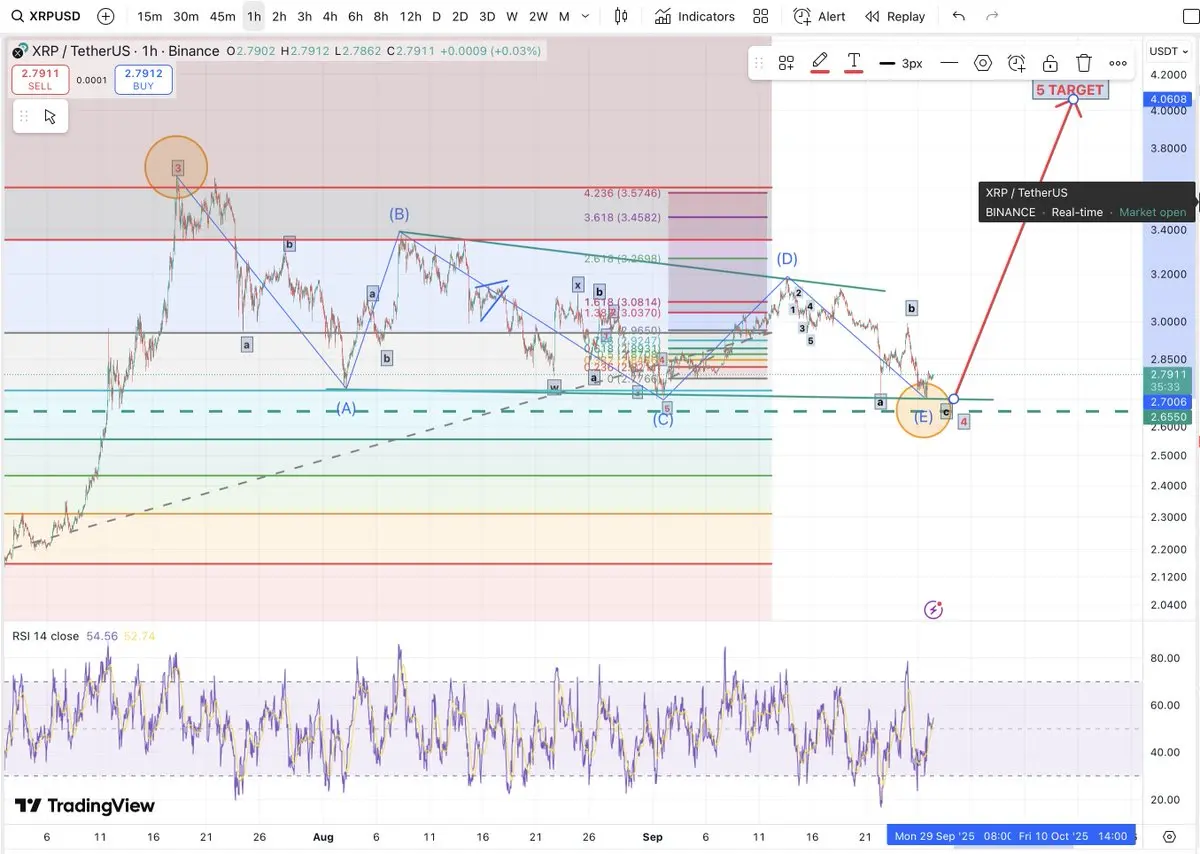Add alert on drawing via clock-plus icon
The height and width of the screenshot is (854, 1200).
(x=1017, y=63)
